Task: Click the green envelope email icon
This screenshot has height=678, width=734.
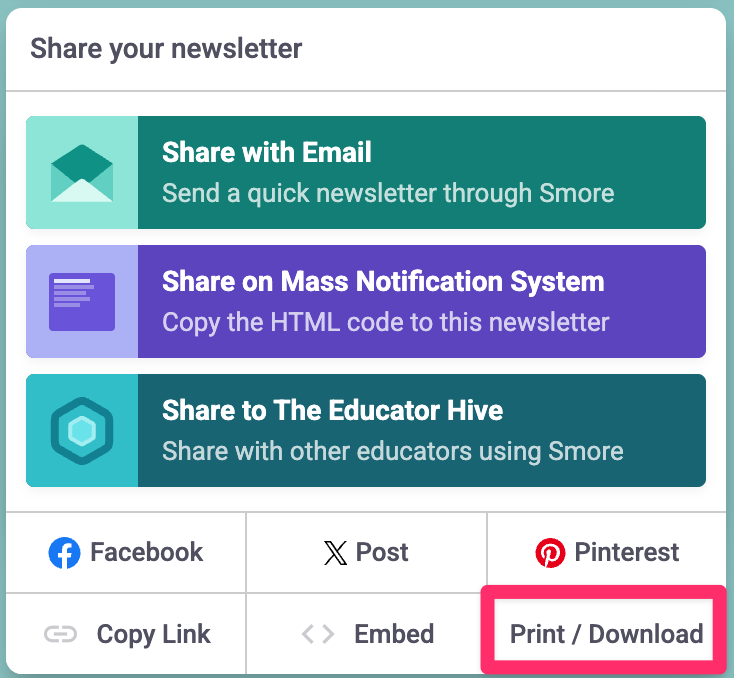Action: pos(82,173)
